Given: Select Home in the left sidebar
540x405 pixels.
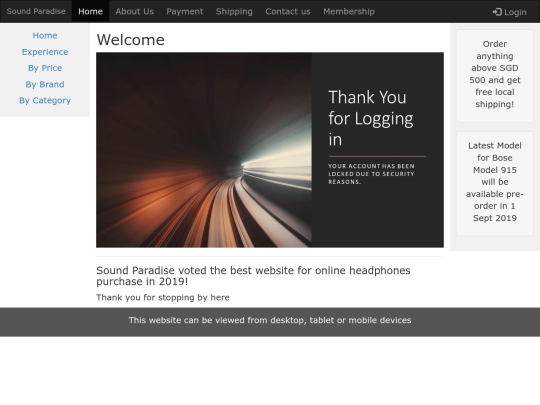Looking at the screenshot, I should pyautogui.click(x=45, y=35).
